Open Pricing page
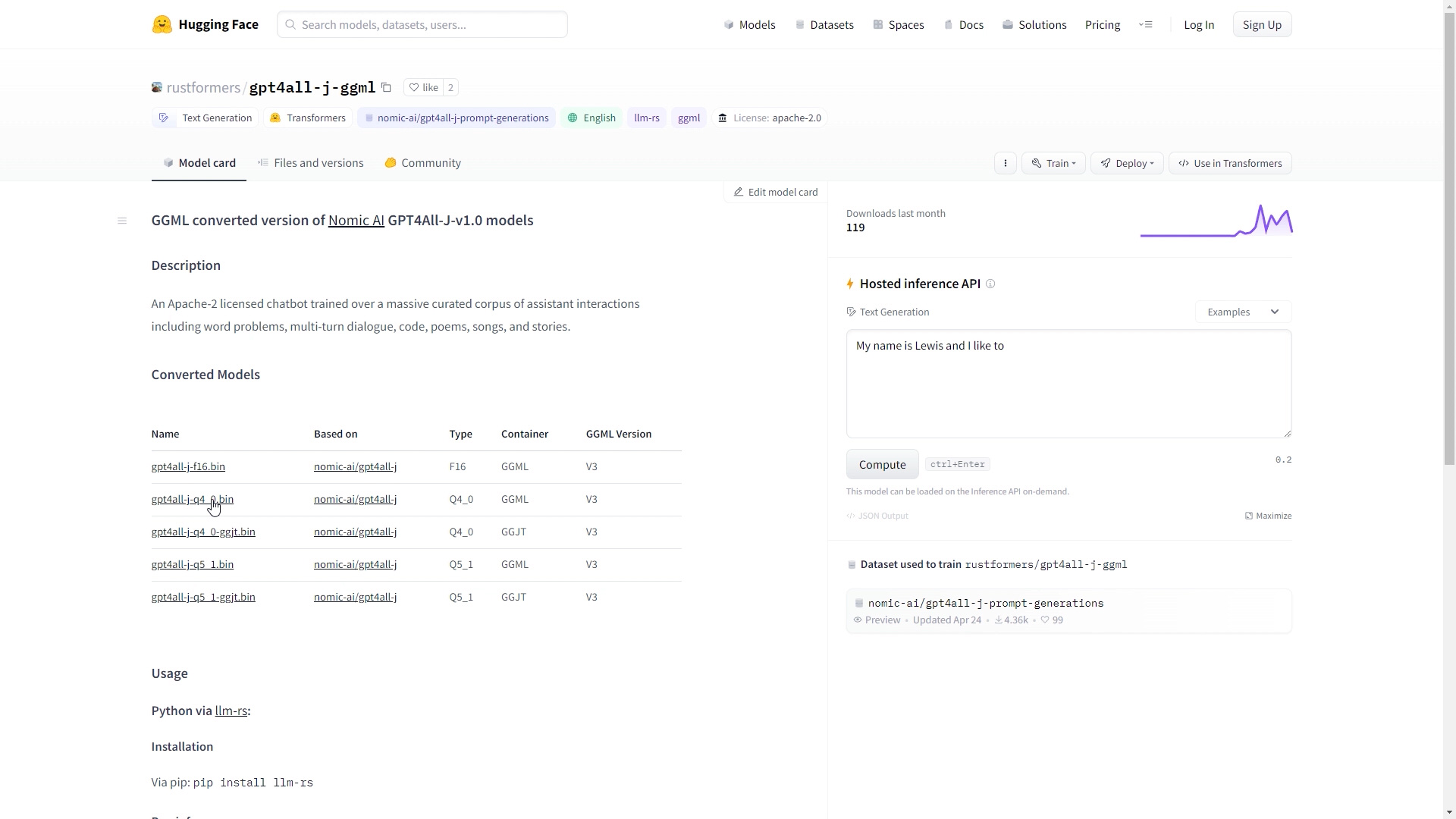 tap(1102, 25)
